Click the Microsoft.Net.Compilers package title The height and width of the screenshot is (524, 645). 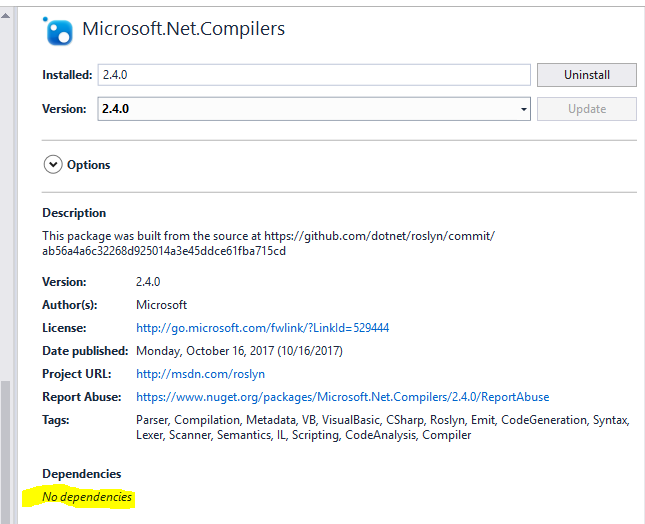click(183, 29)
